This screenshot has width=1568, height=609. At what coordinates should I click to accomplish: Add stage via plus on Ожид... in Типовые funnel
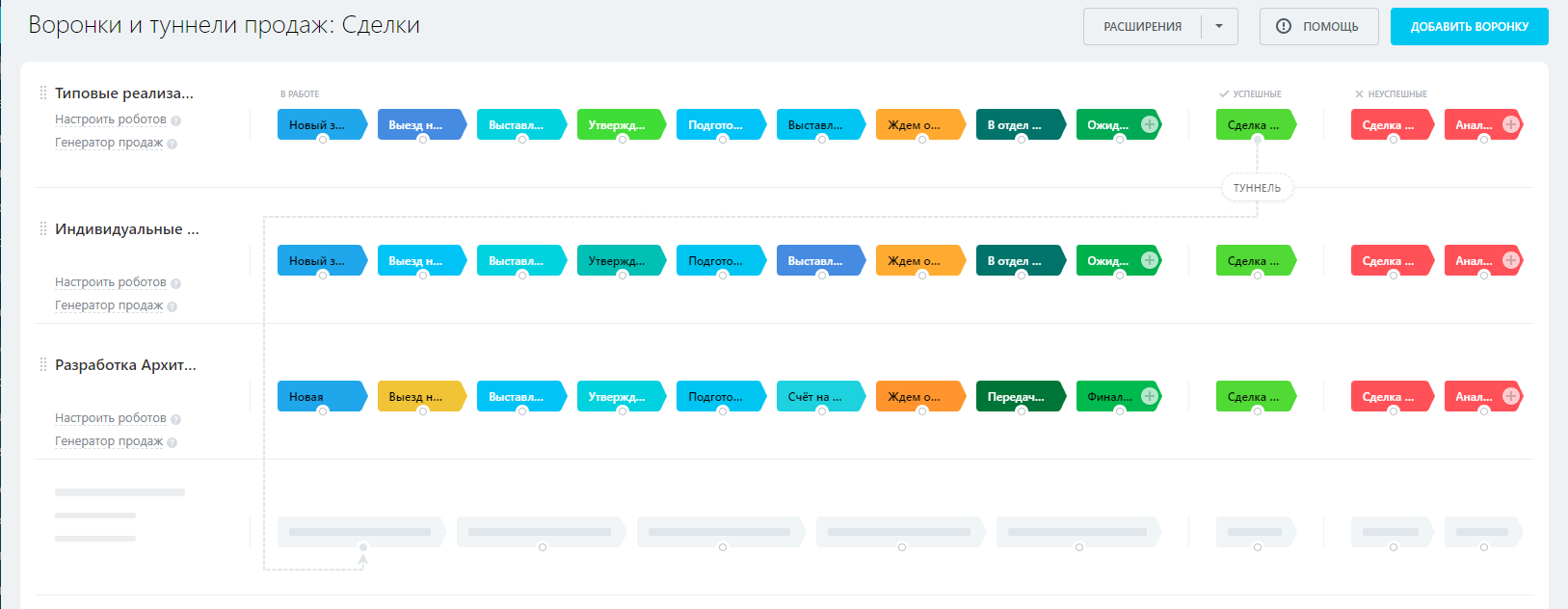1149,124
